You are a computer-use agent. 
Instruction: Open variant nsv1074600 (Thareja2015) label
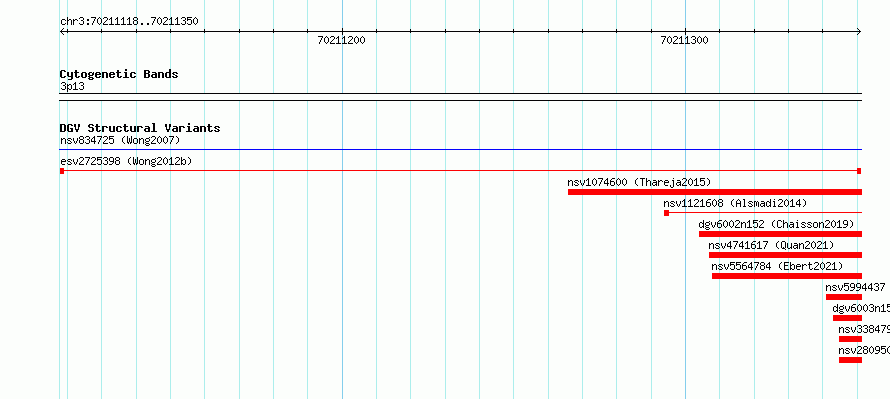pyautogui.click(x=639, y=182)
